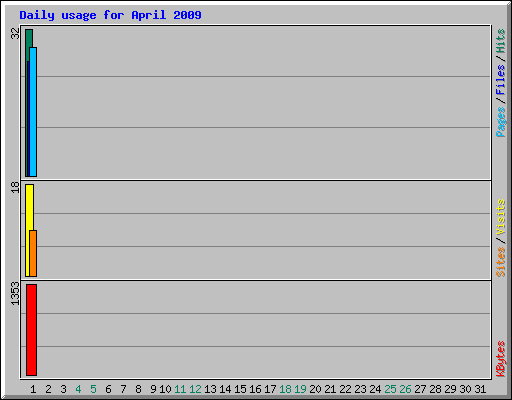Viewport: 512px width, 400px height.
Task: Select the cyan Pages bar for day 1
Action: click(x=33, y=112)
